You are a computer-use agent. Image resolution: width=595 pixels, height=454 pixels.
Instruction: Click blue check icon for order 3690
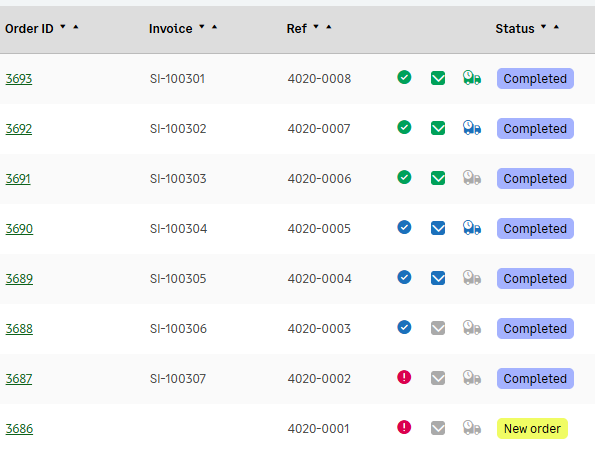point(404,228)
